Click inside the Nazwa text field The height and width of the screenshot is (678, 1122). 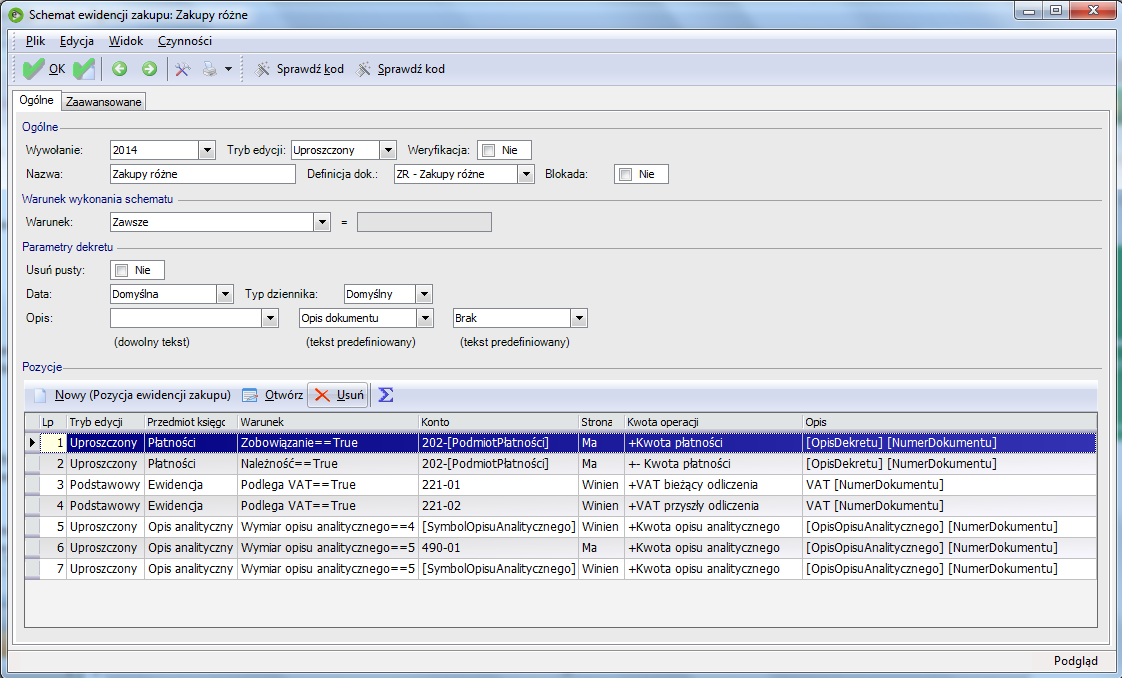coord(203,174)
